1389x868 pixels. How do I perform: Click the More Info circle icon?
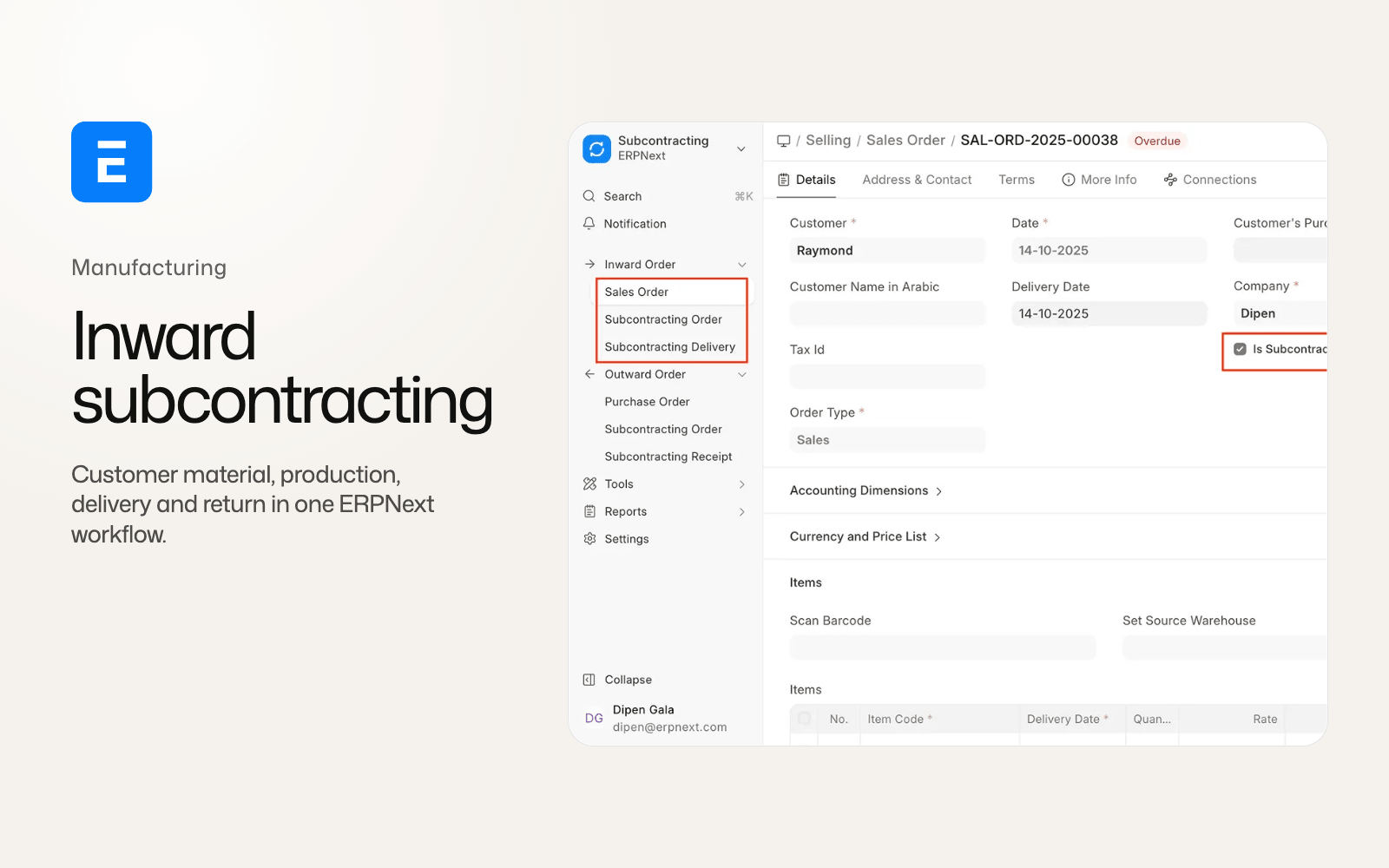click(1069, 180)
